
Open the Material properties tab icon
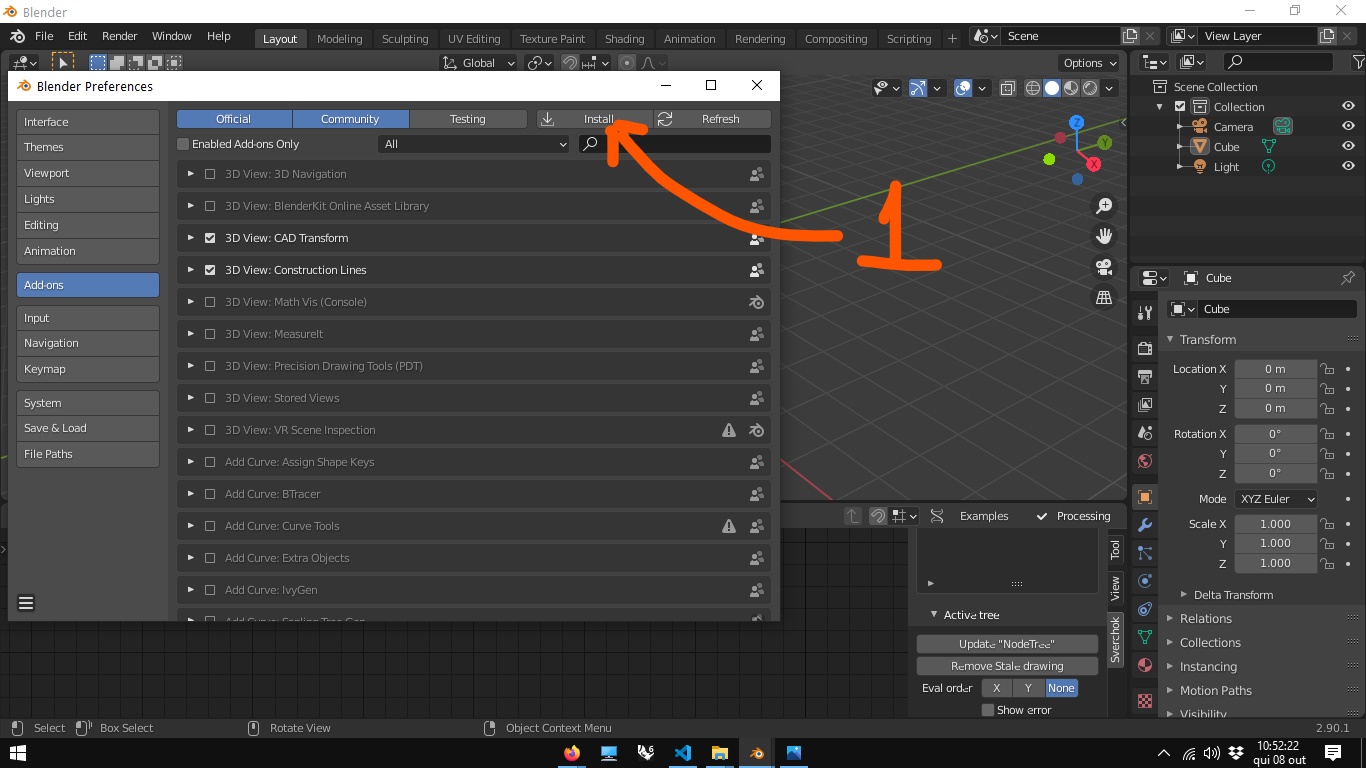1145,666
